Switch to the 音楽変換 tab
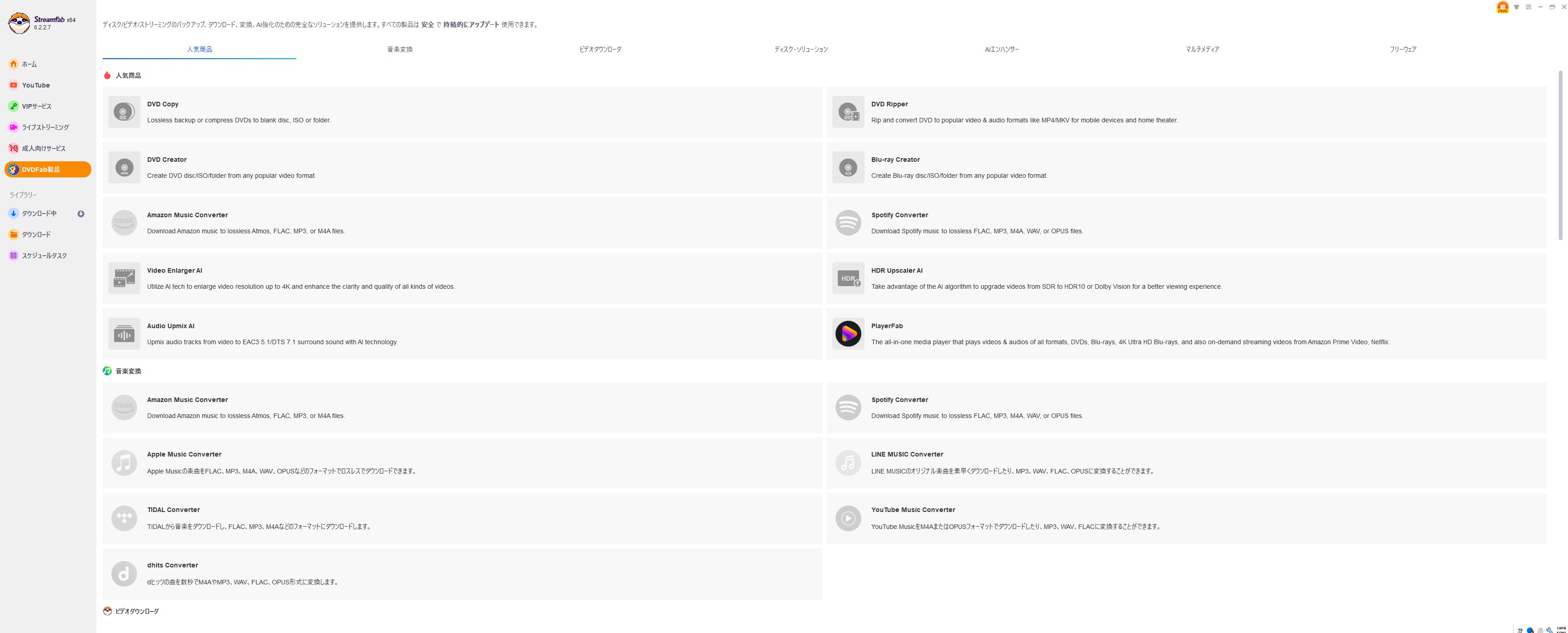The width and height of the screenshot is (1568, 633). pos(400,50)
